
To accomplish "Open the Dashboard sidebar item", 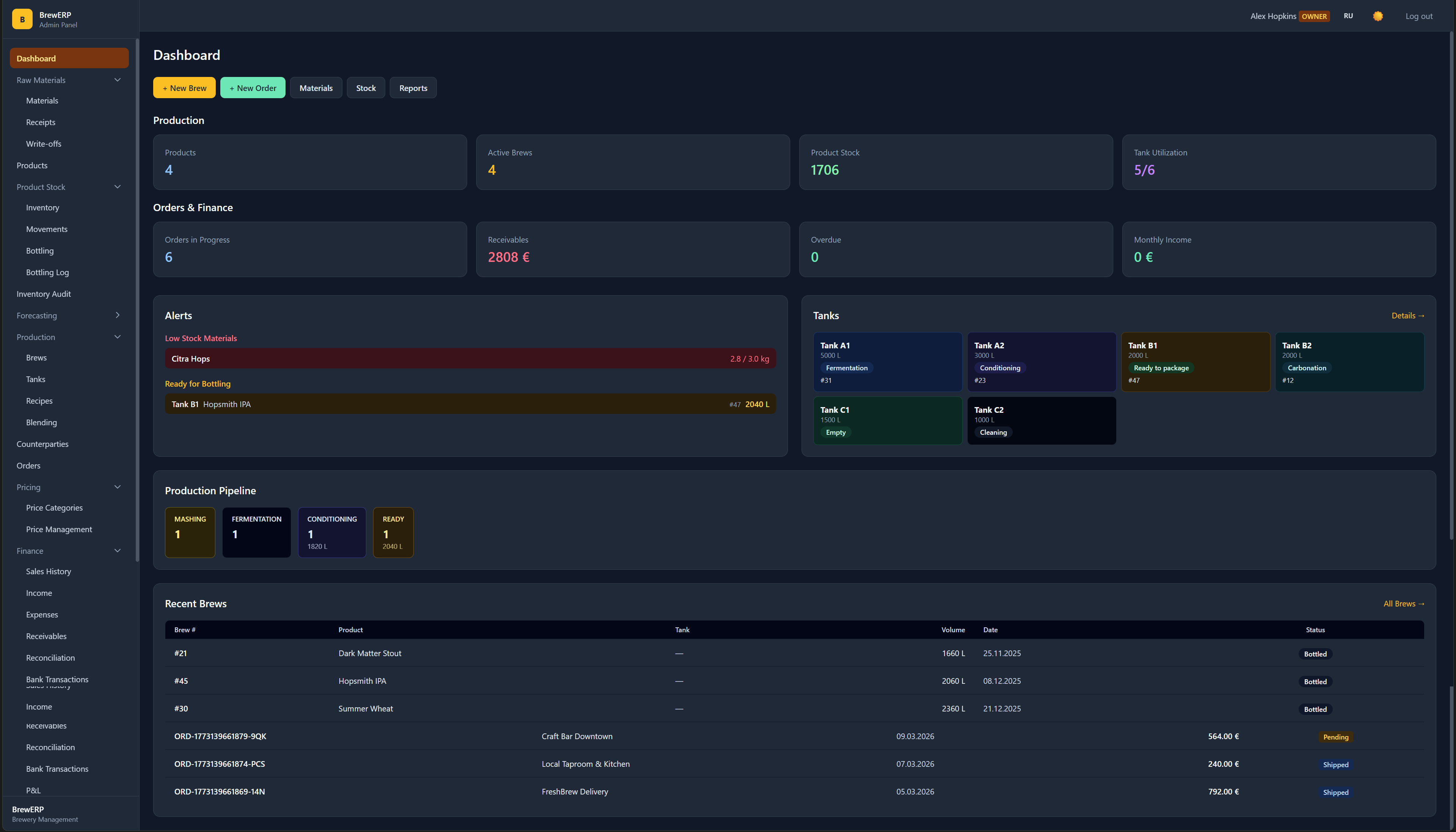I will (69, 58).
